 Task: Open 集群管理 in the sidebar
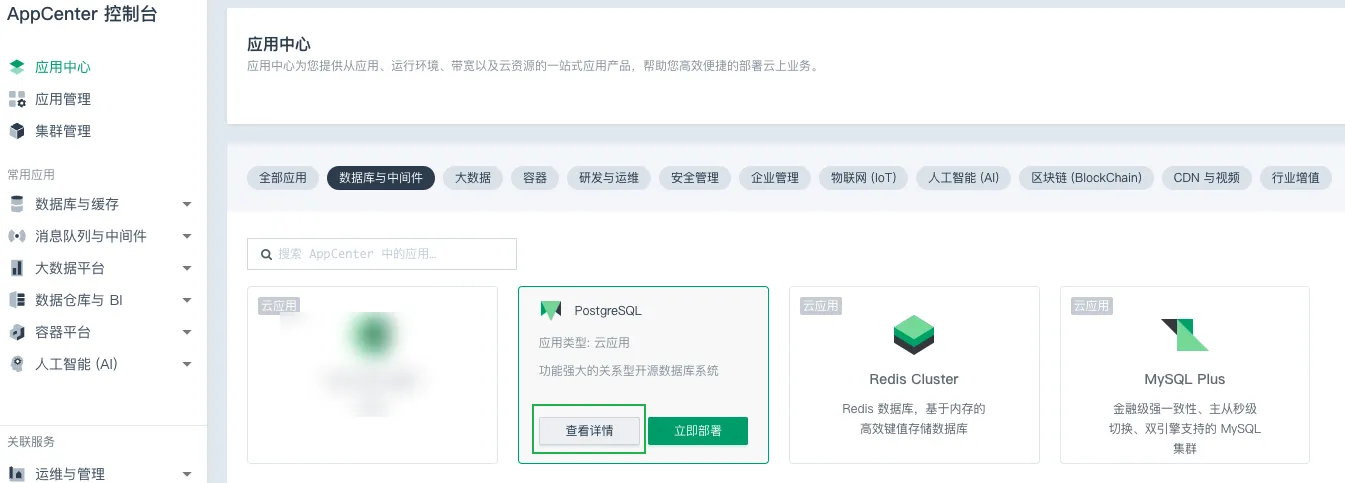63,131
